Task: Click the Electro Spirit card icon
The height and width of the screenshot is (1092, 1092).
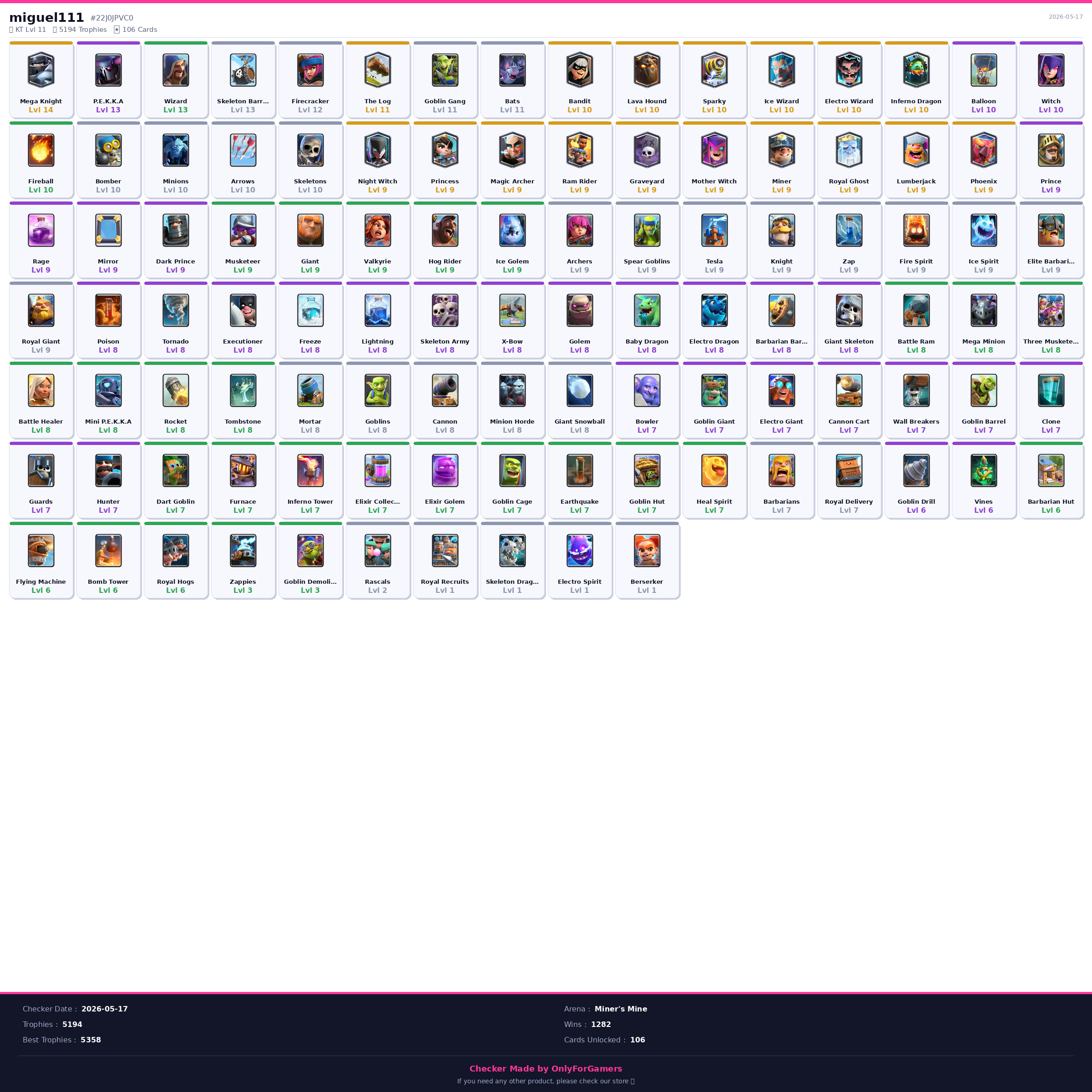Action: (x=580, y=551)
